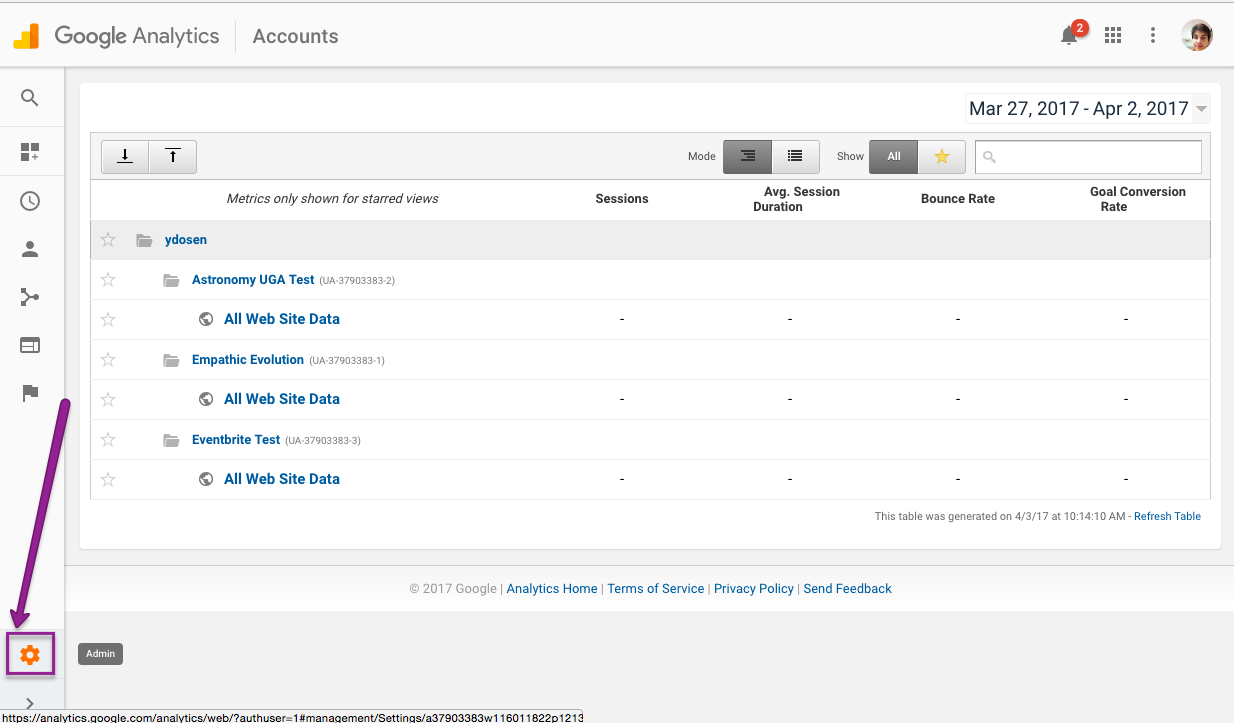This screenshot has height=723, width=1234.
Task: Open the Astronomy UGA Test property link
Action: tap(253, 280)
